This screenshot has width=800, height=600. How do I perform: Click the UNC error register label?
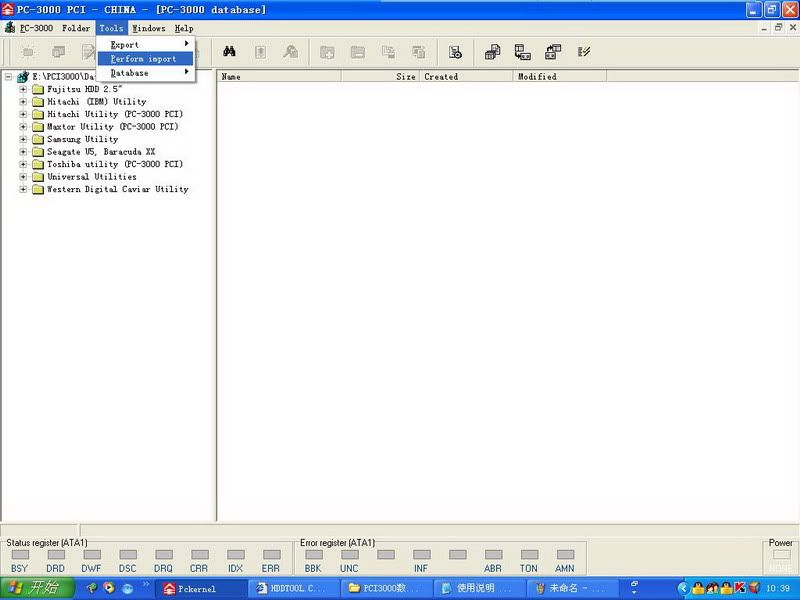point(349,568)
